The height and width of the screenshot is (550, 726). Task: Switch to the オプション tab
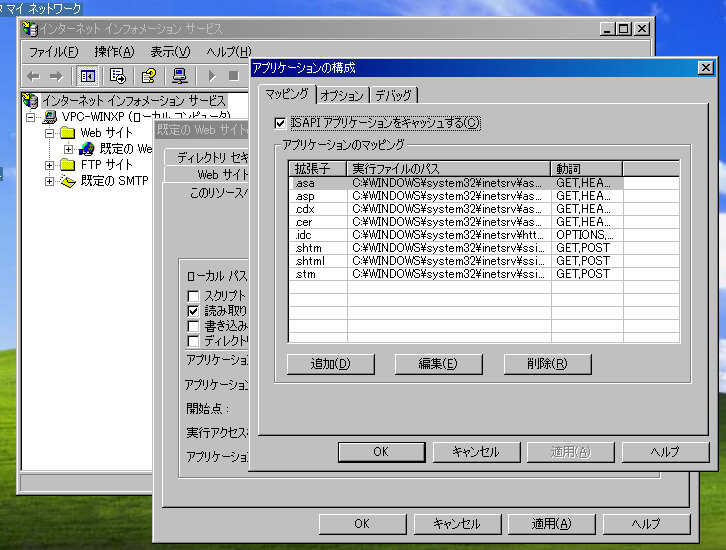pyautogui.click(x=342, y=95)
